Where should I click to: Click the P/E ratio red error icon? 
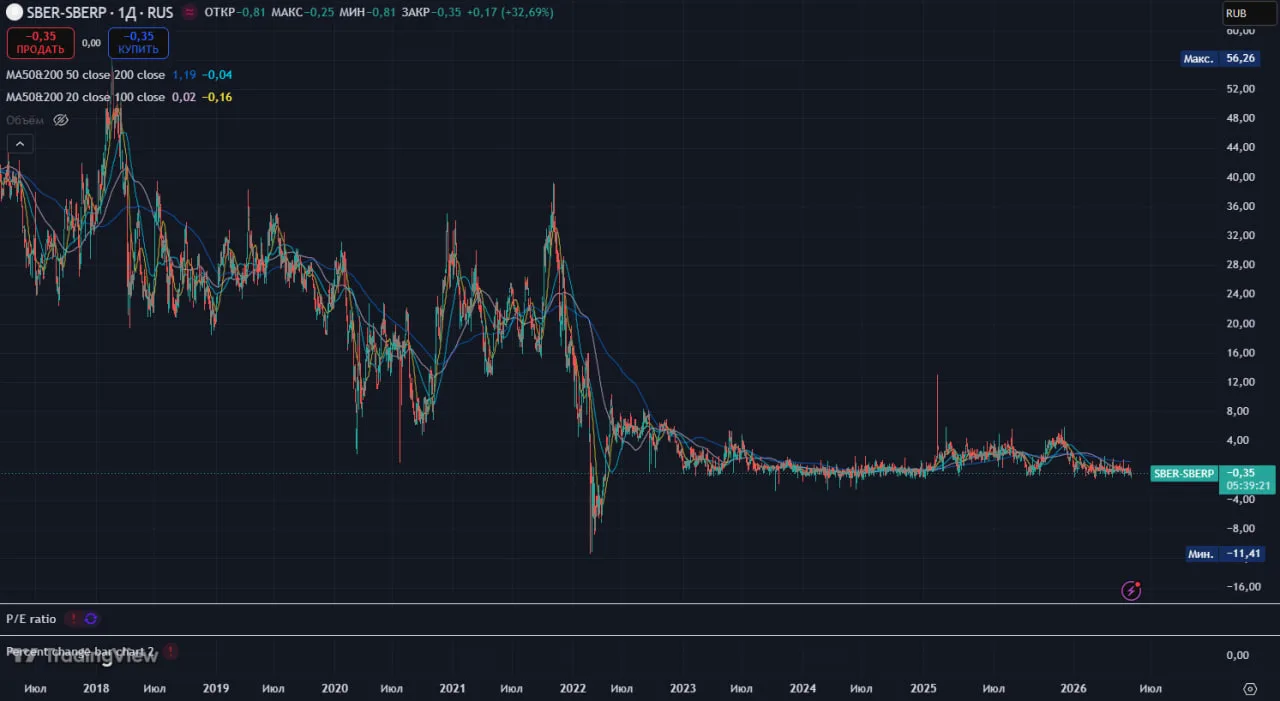[x=73, y=619]
